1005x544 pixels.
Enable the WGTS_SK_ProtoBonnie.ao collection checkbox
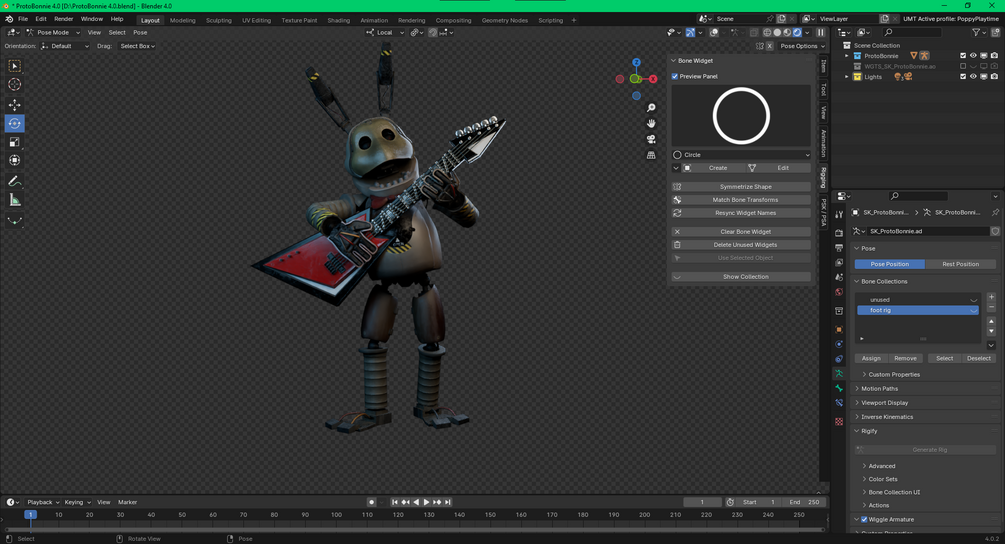click(x=962, y=66)
